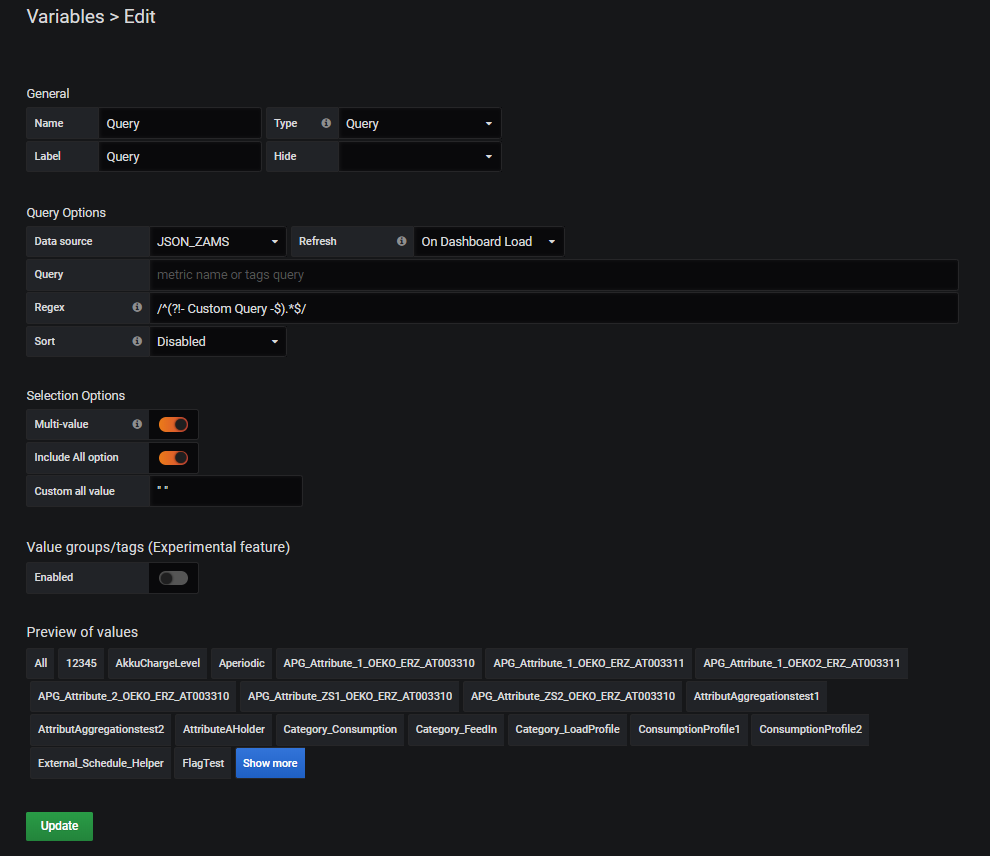The image size is (990, 856).
Task: Click the Regex expression input field
Action: [x=553, y=309]
